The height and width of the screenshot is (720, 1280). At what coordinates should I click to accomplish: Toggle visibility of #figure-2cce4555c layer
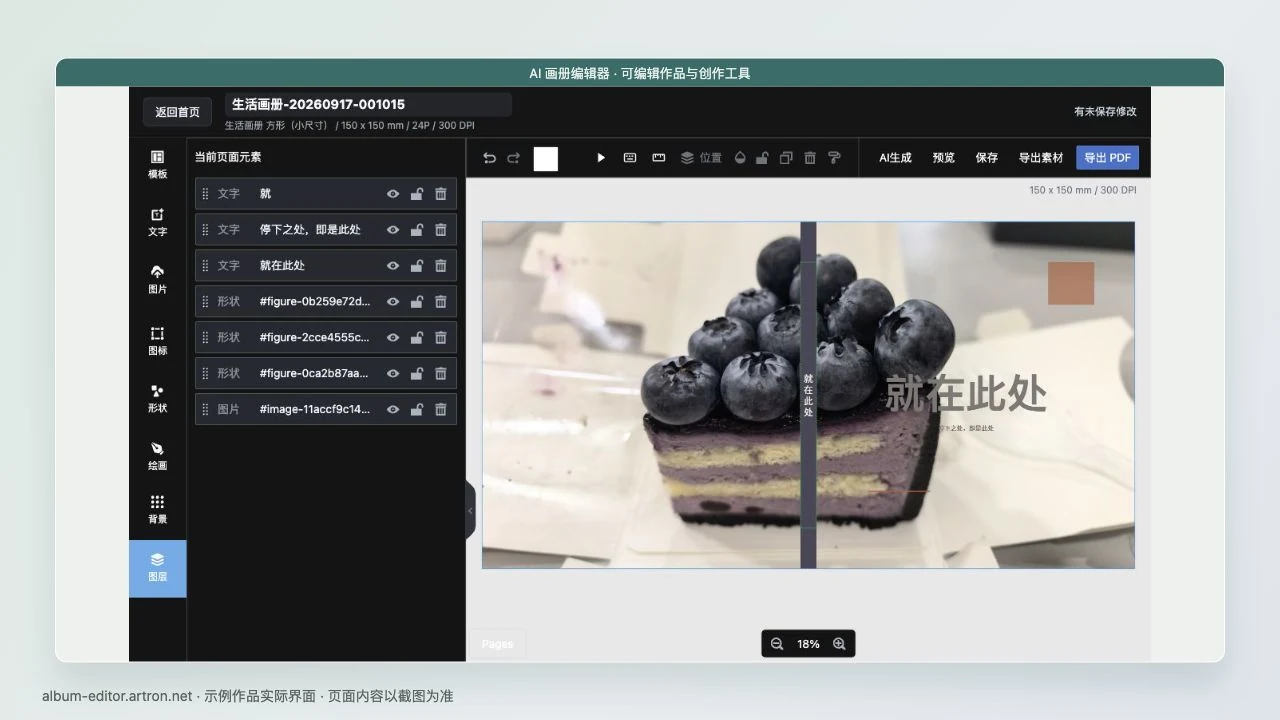[393, 337]
